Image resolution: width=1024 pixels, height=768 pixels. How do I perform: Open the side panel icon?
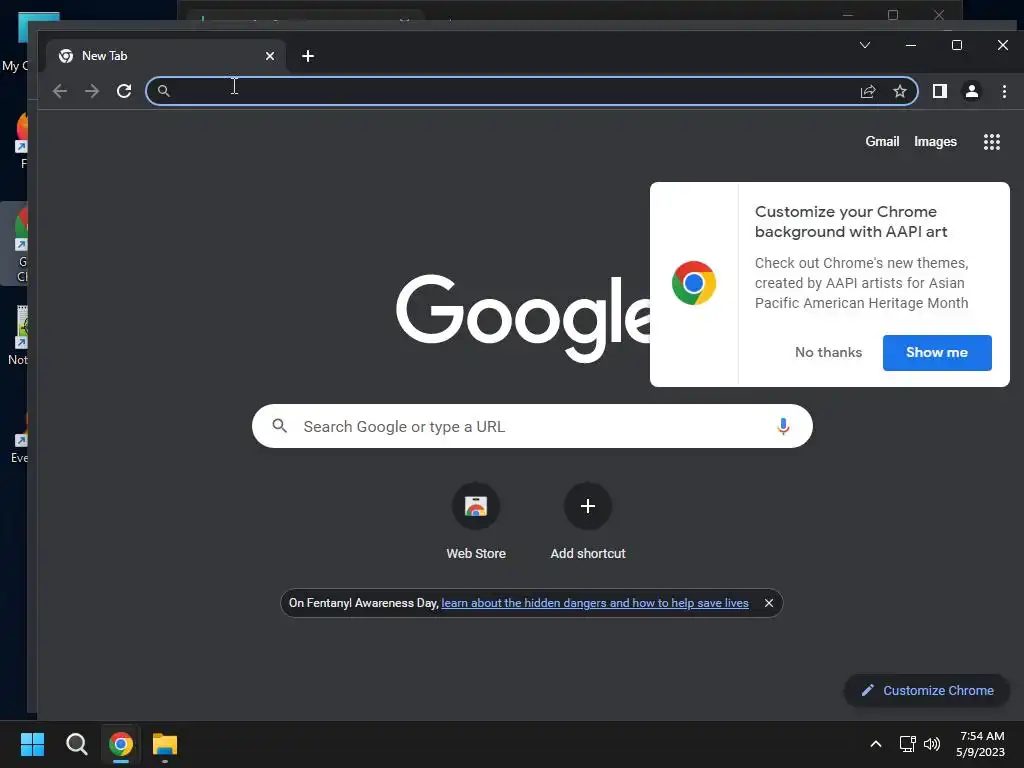[940, 91]
